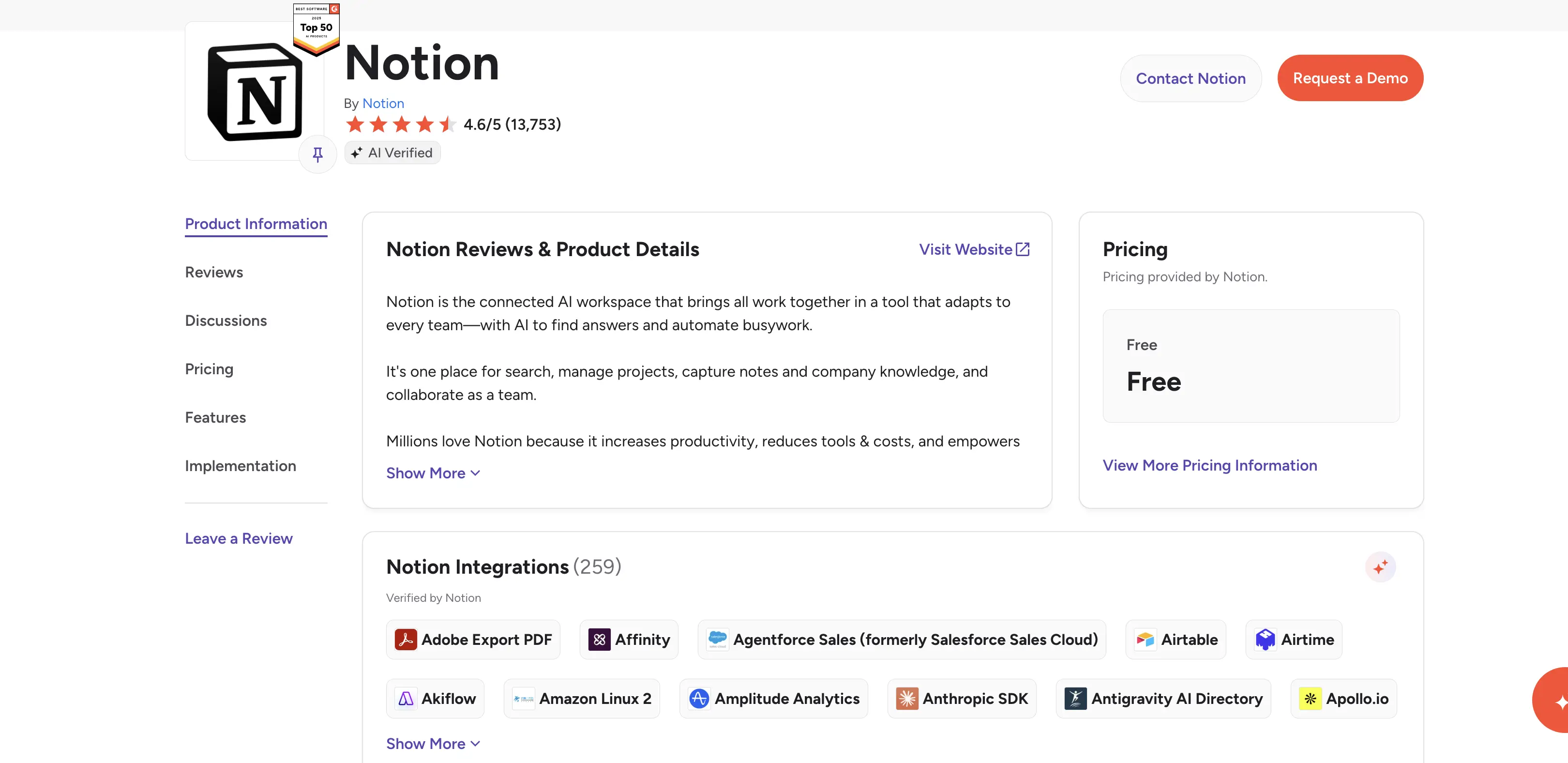1568x763 pixels.
Task: Select the Free pricing plan card
Action: tap(1251, 366)
